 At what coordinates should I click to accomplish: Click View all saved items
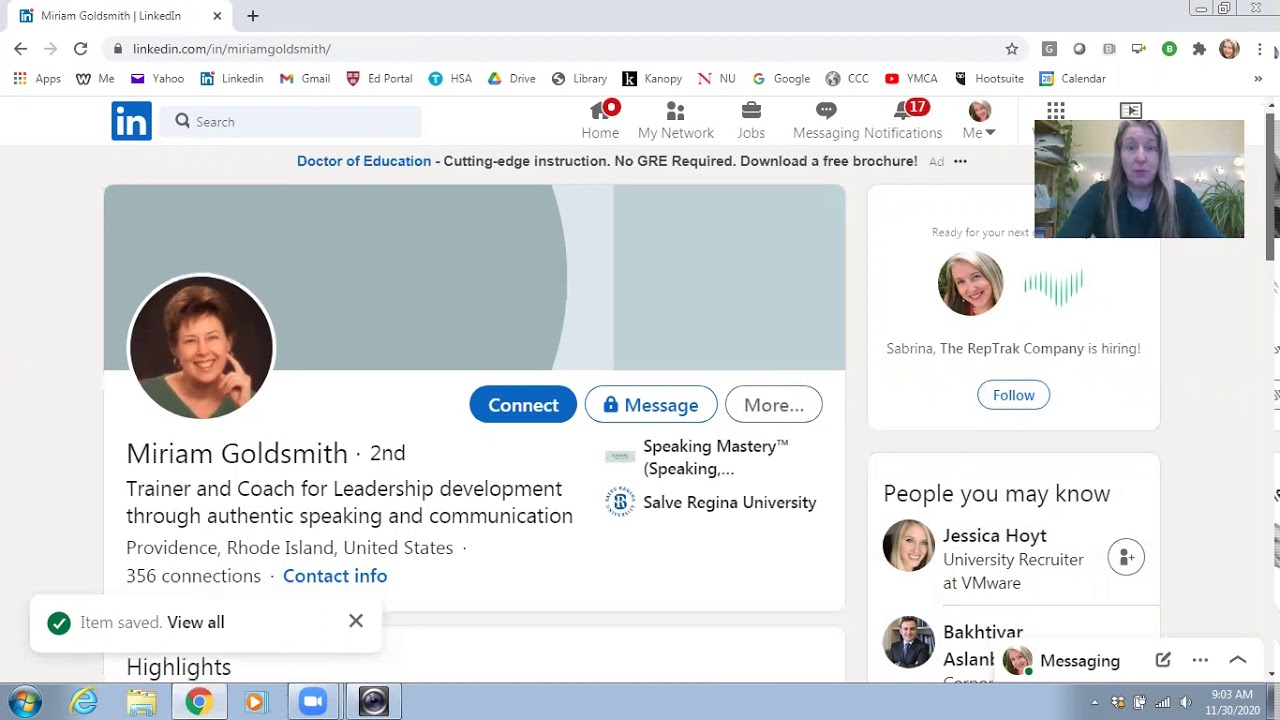point(196,622)
